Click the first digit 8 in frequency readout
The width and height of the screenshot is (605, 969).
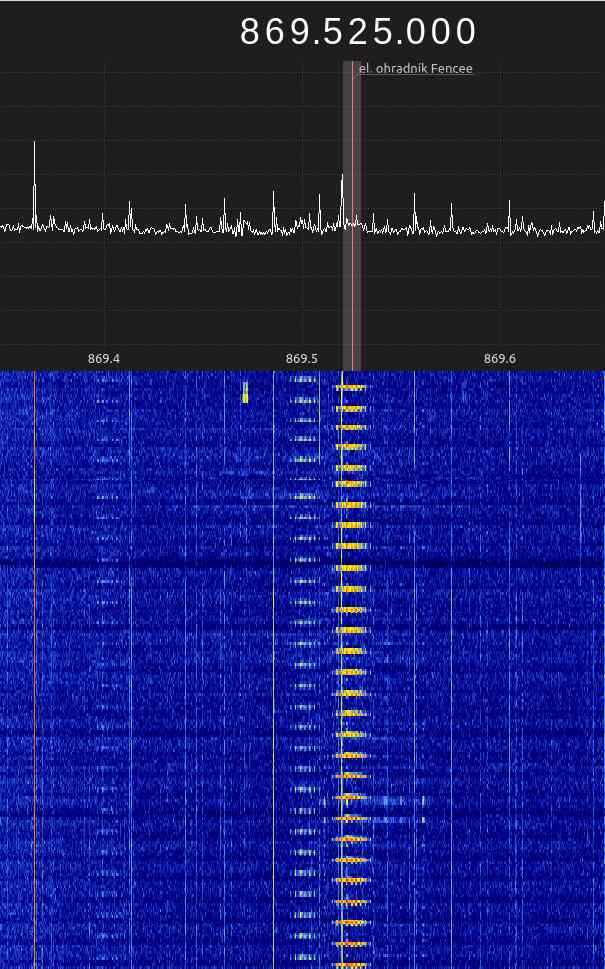coord(251,33)
